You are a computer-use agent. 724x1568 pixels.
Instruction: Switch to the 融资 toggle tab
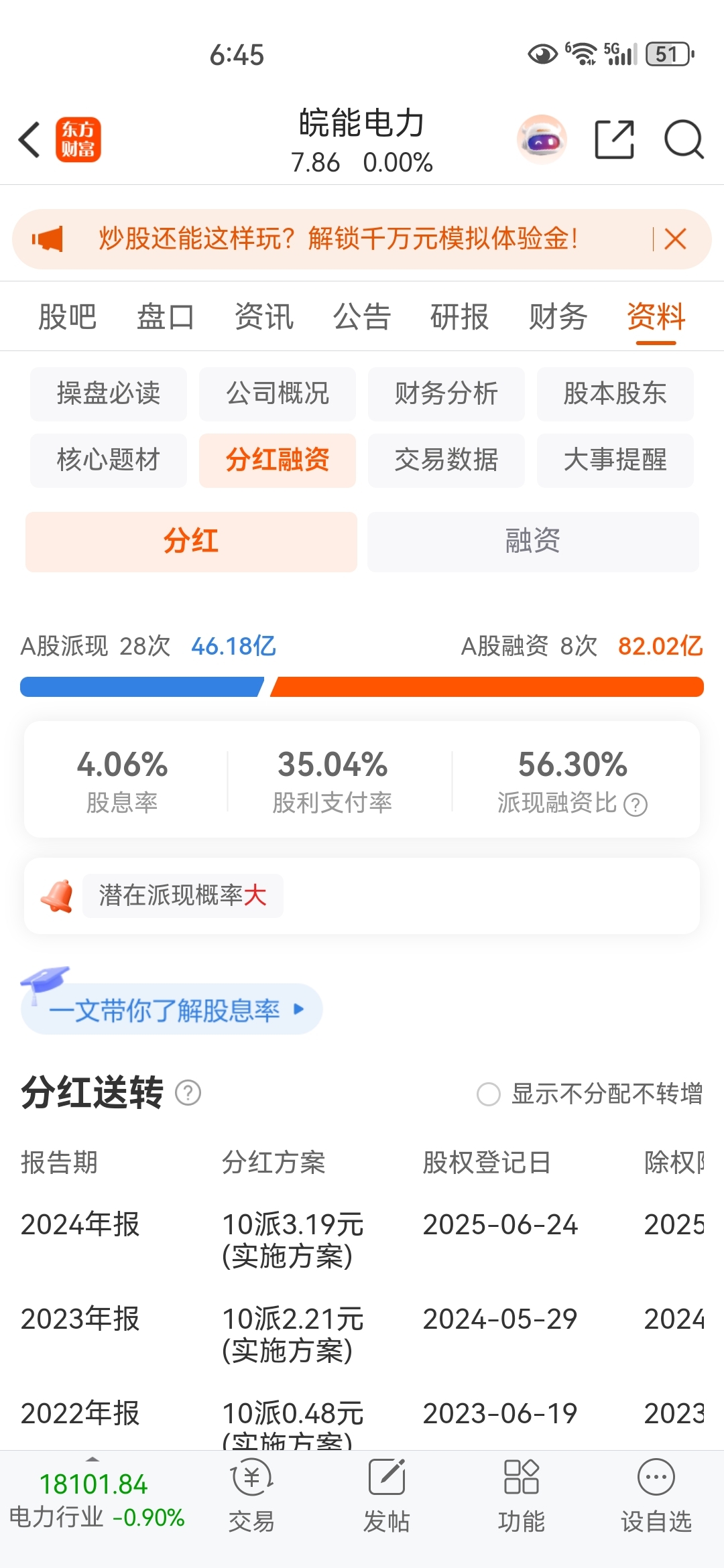pyautogui.click(x=533, y=541)
